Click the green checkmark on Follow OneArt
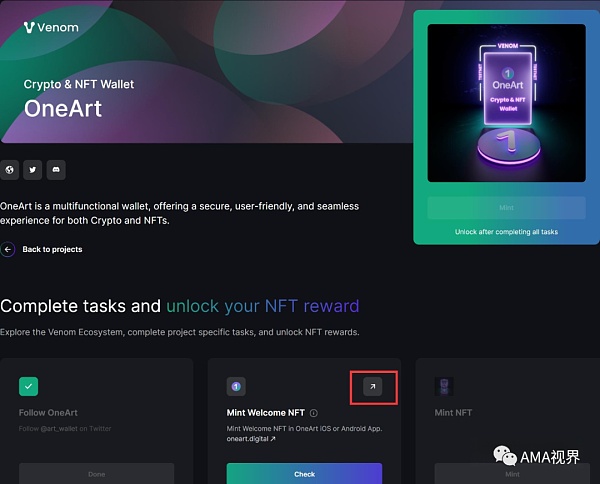The image size is (600, 484). coord(28,386)
